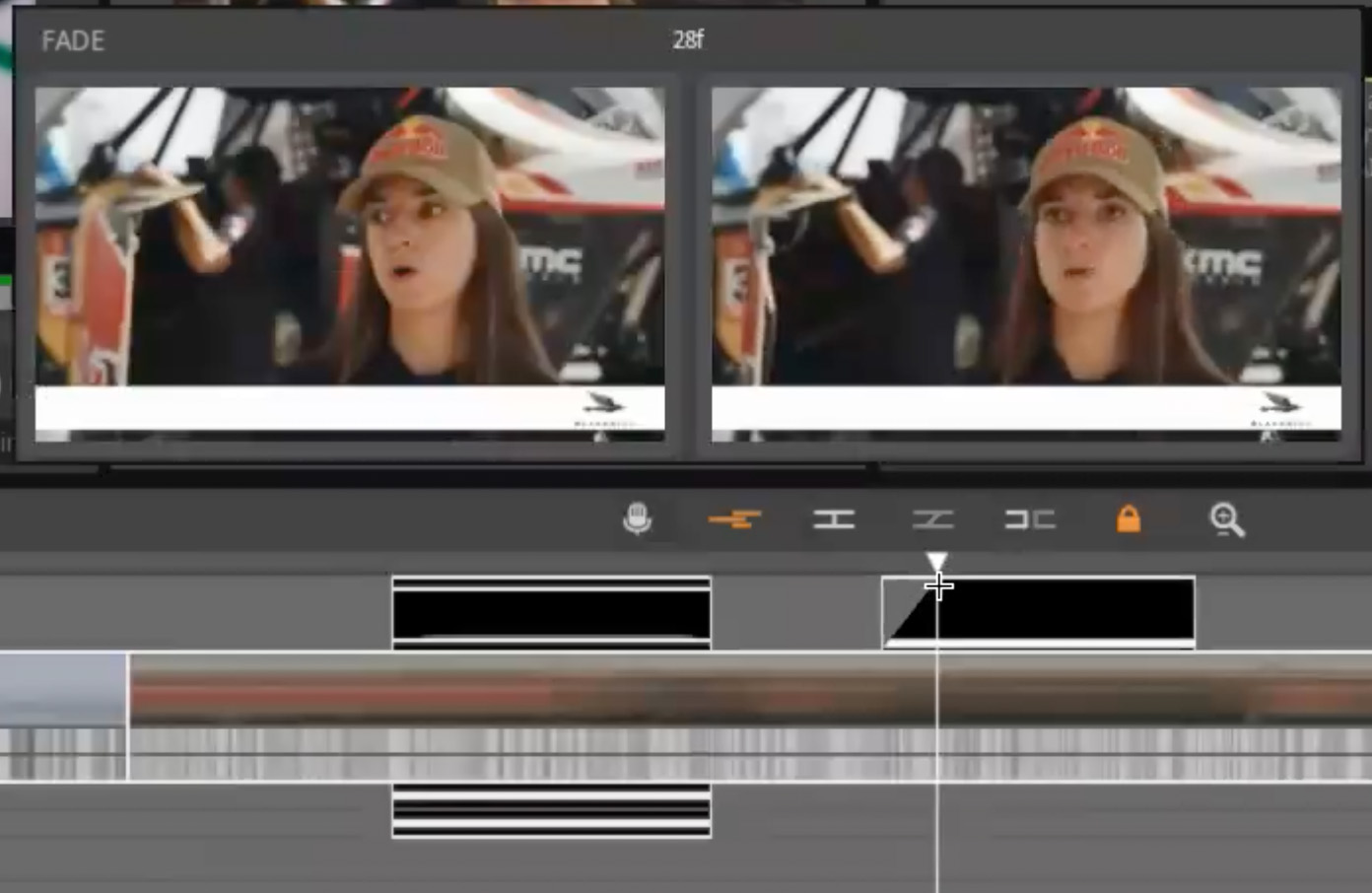
Task: Click the left FADE preview thumbnail
Action: click(350, 263)
